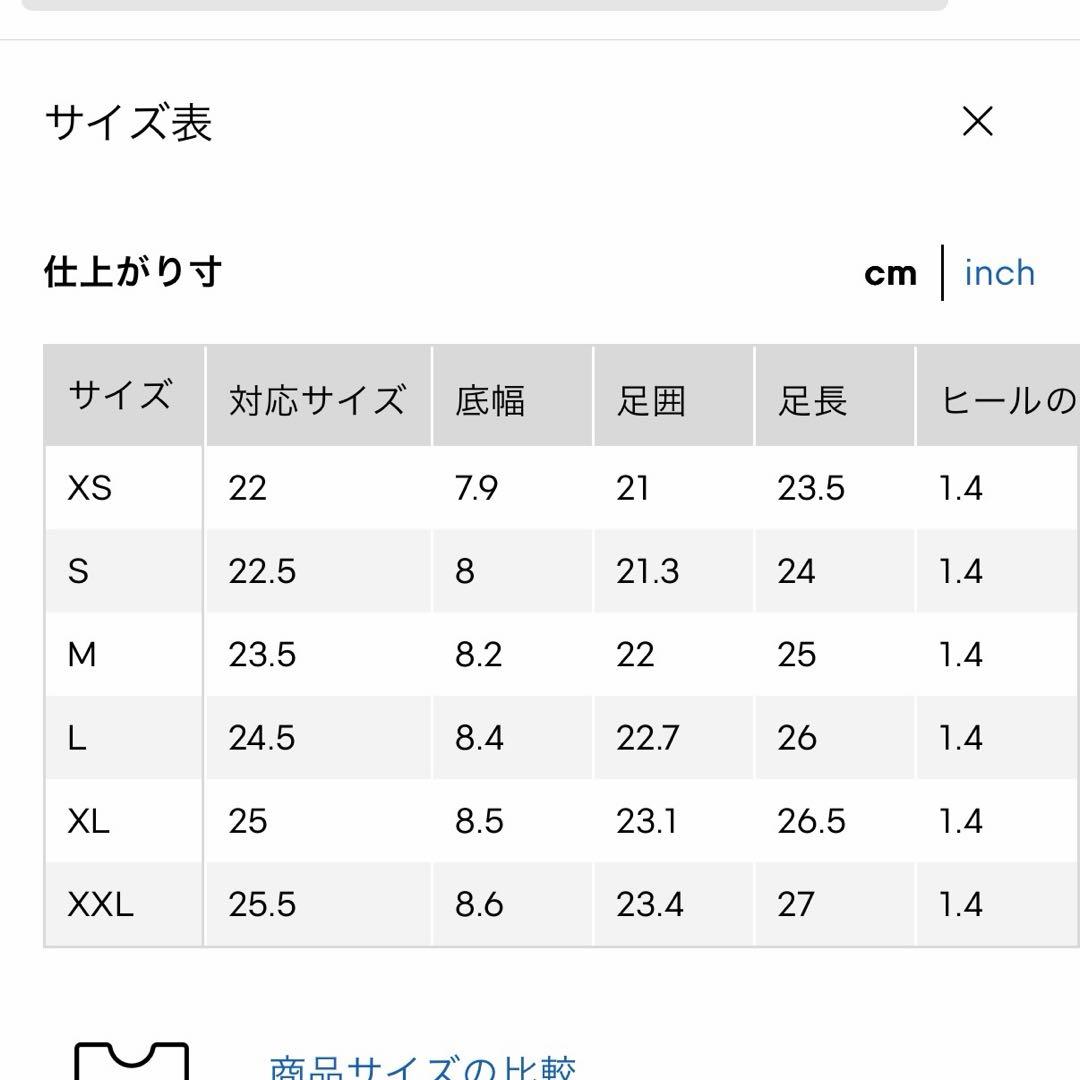Select the XL size row label
Screen dimensions: 1080x1080
pyautogui.click(x=89, y=821)
